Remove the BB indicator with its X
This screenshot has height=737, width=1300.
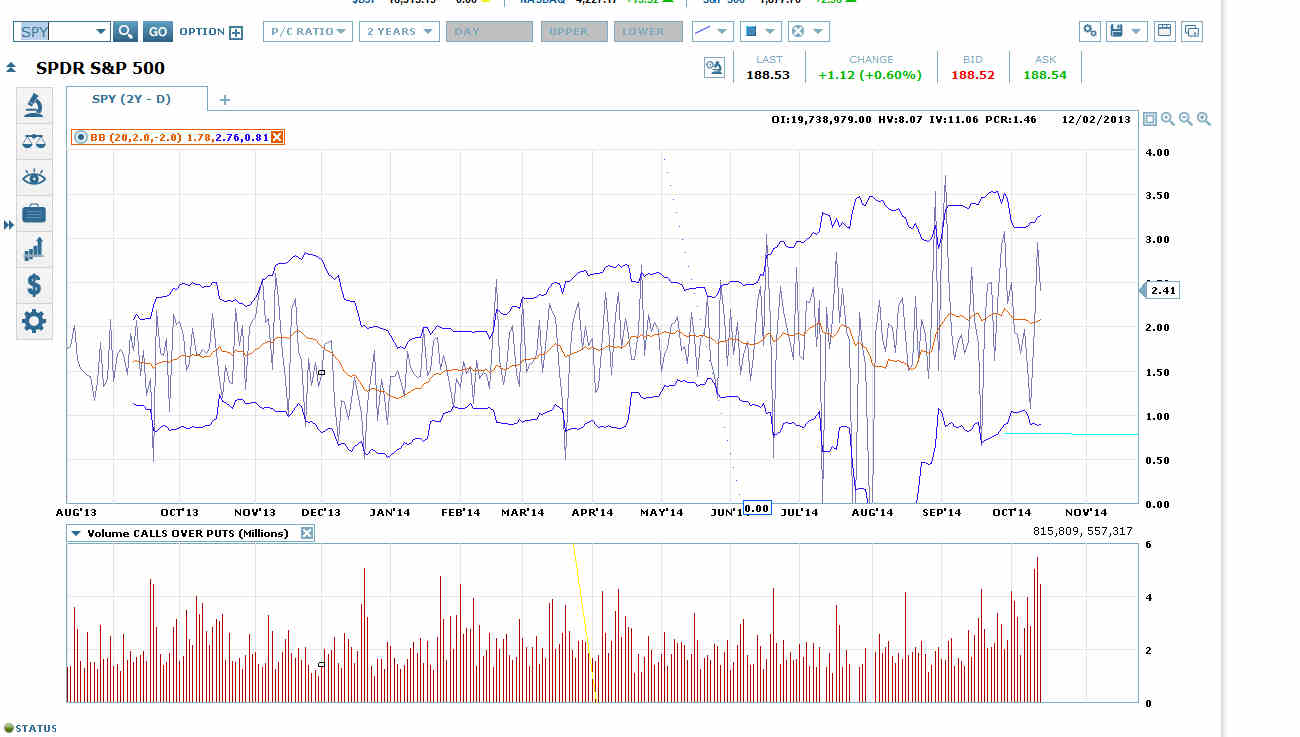point(277,137)
